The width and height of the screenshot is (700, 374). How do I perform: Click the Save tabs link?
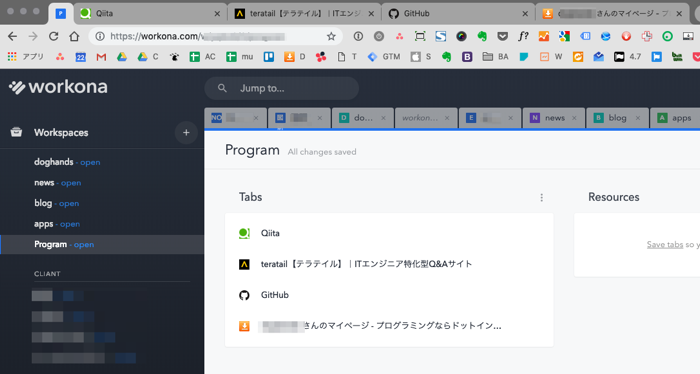[x=665, y=245]
